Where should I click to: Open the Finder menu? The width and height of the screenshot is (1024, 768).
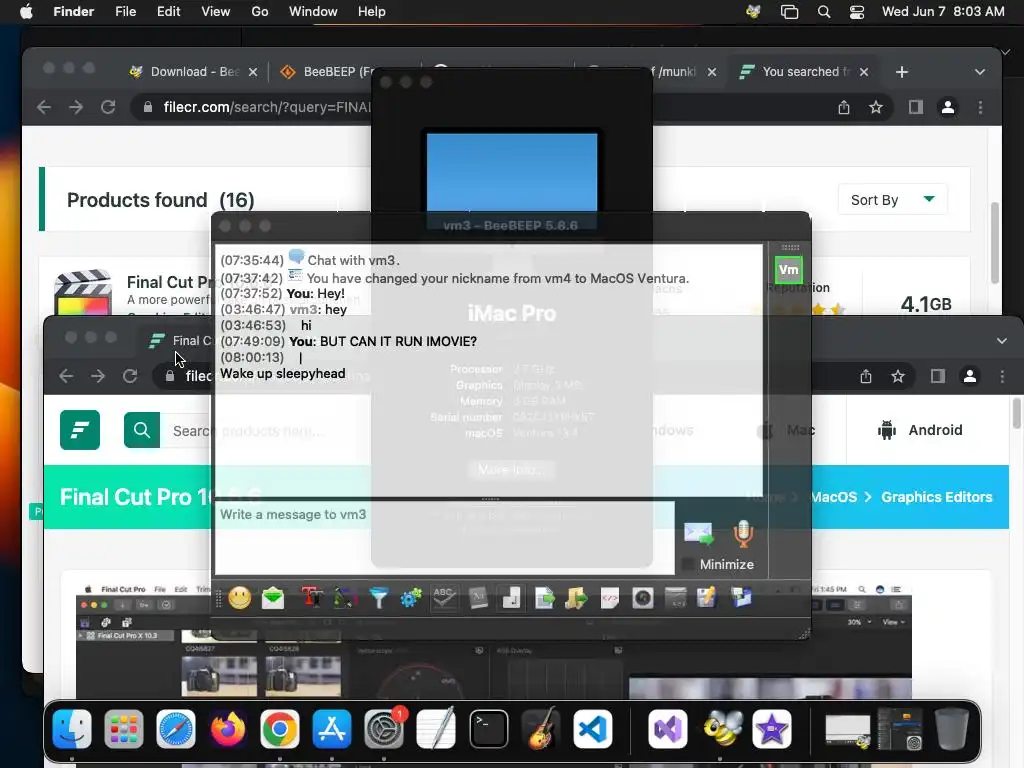pyautogui.click(x=73, y=12)
